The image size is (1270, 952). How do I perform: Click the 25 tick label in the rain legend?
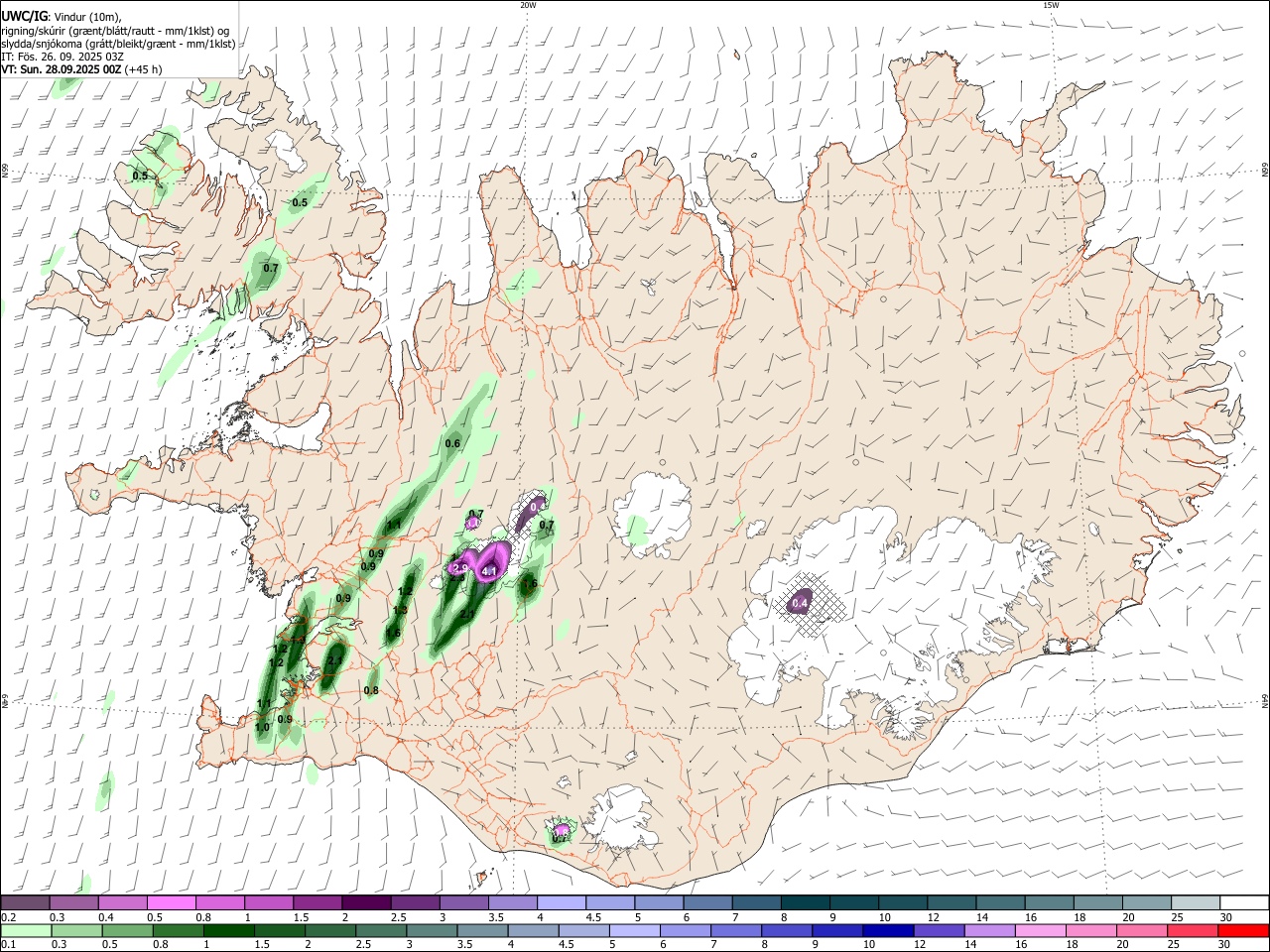click(x=1175, y=945)
